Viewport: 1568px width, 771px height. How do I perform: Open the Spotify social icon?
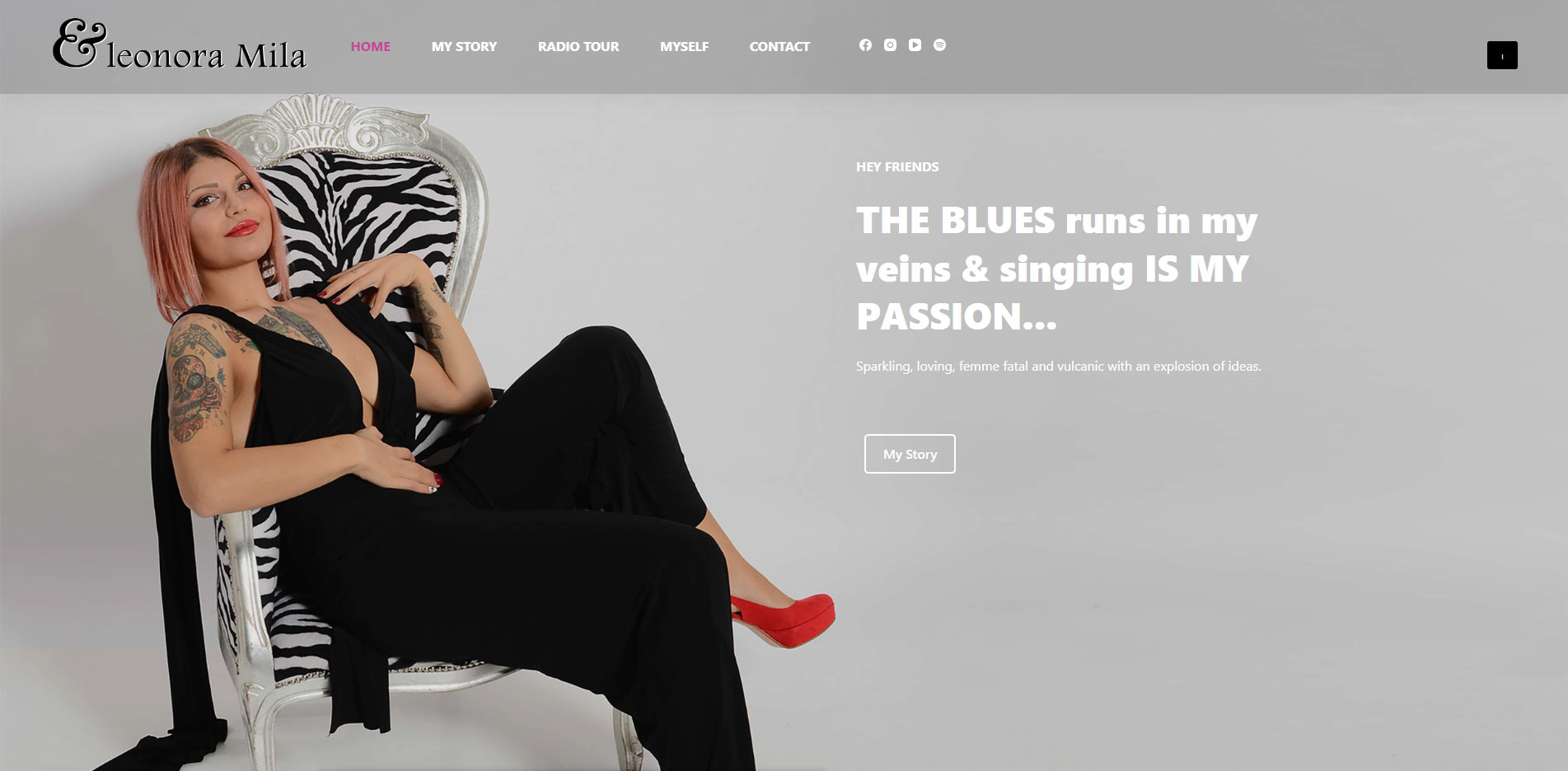coord(939,45)
